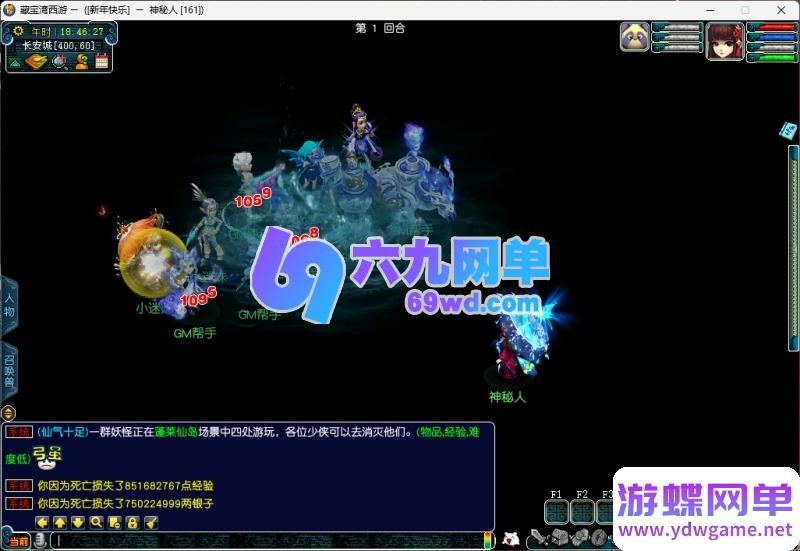
Task: Click the sun day-time icon beside 午时
Action: 18,31
